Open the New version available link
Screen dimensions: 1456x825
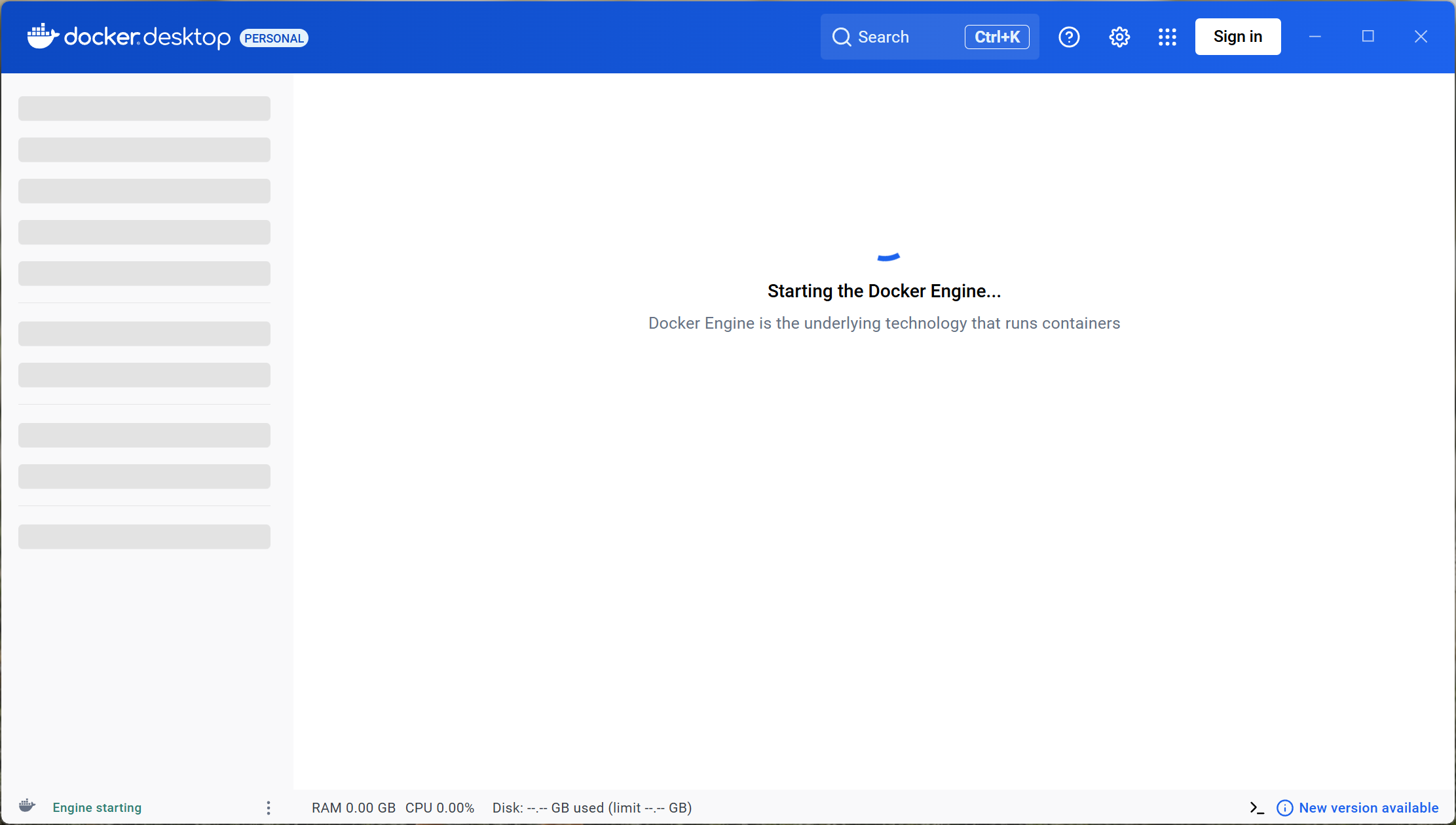point(1369,808)
